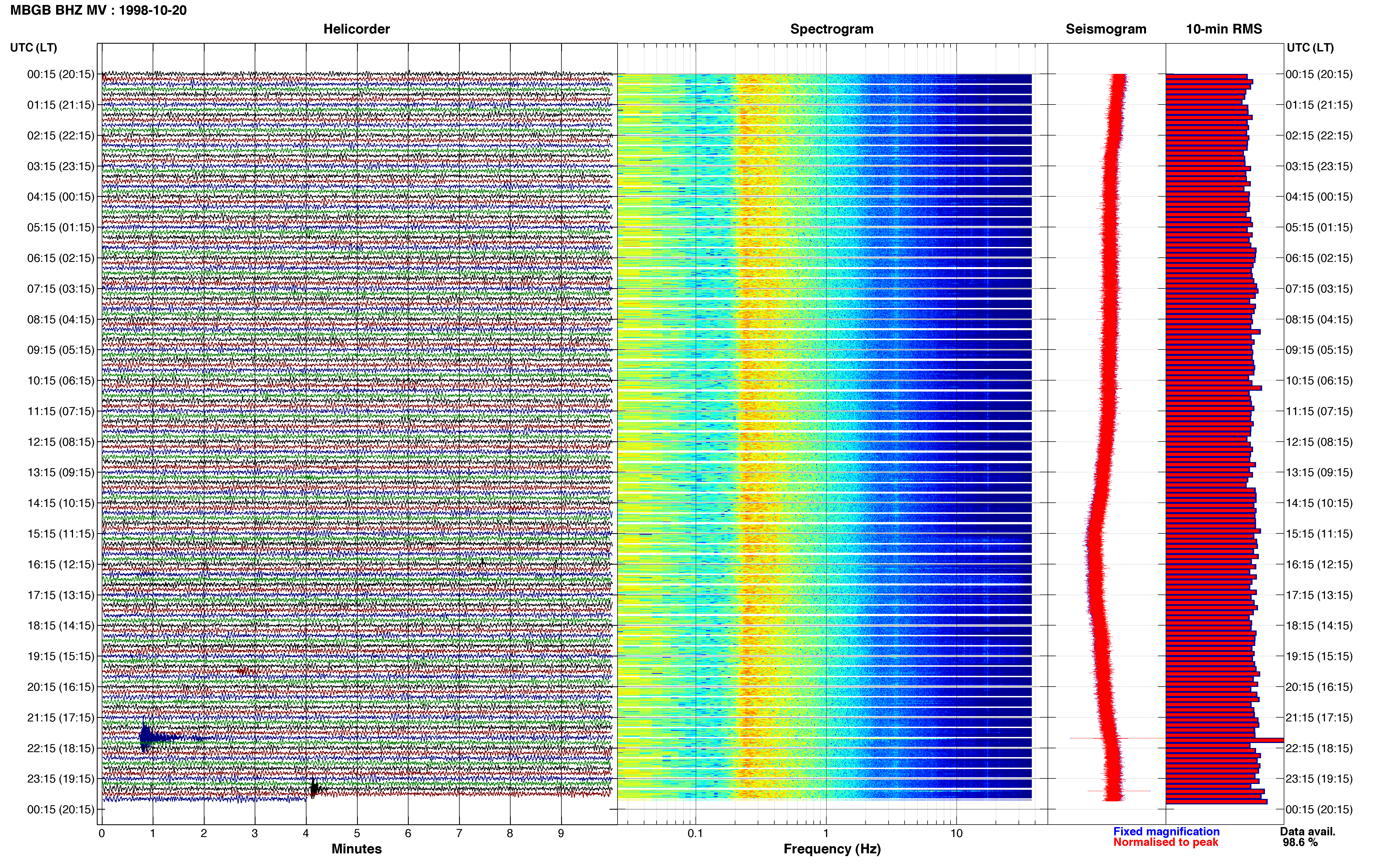This screenshot has height=868, width=1388.
Task: Click the 3 tick on the Minutes axis
Action: (x=255, y=833)
